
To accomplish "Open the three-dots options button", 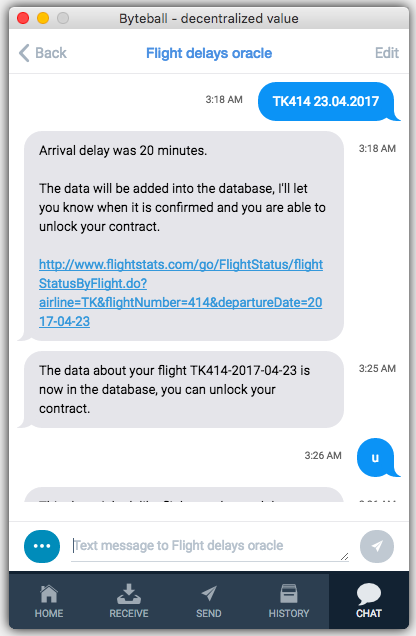I will 42,546.
